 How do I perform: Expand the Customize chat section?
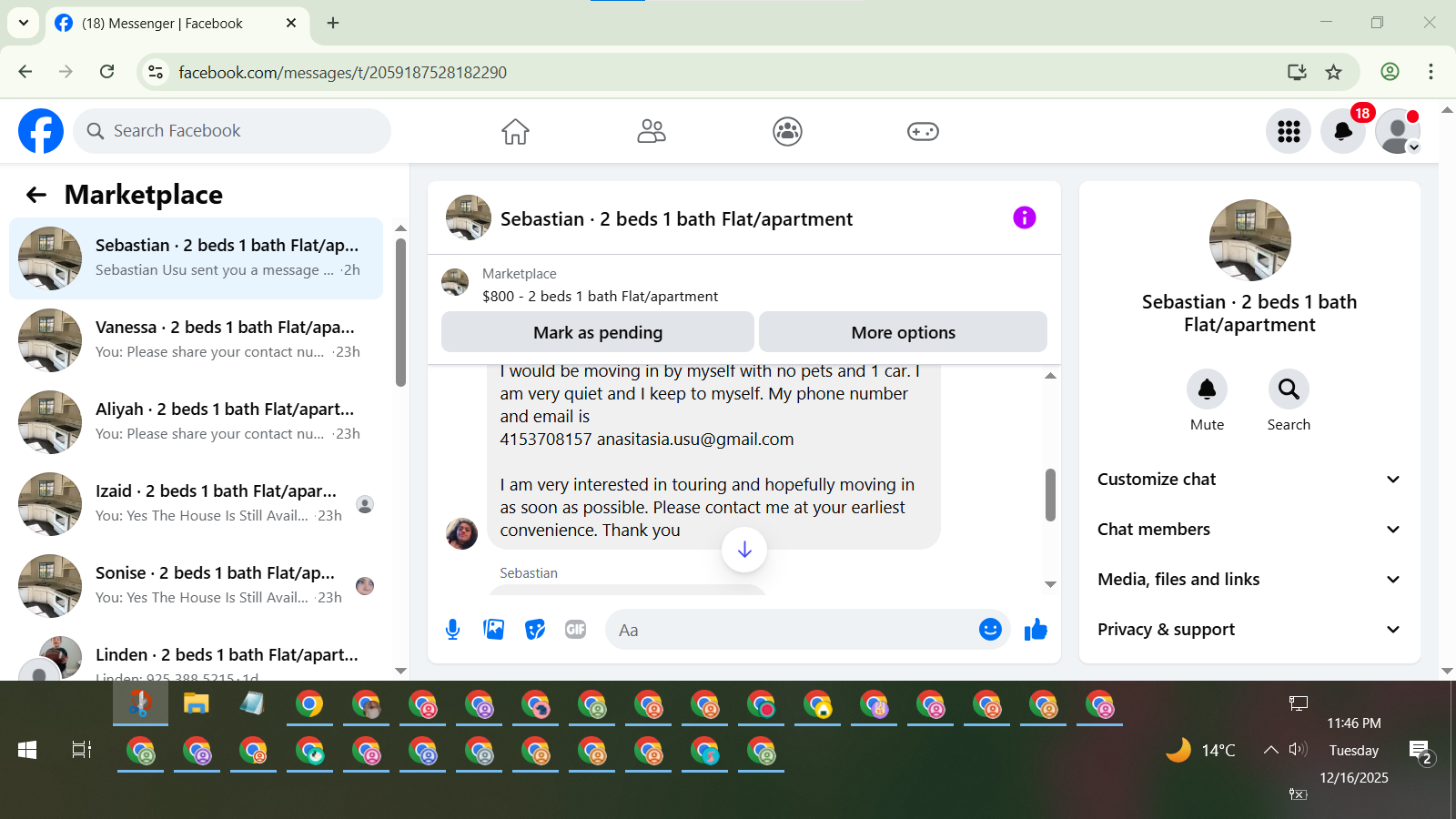(x=1249, y=480)
